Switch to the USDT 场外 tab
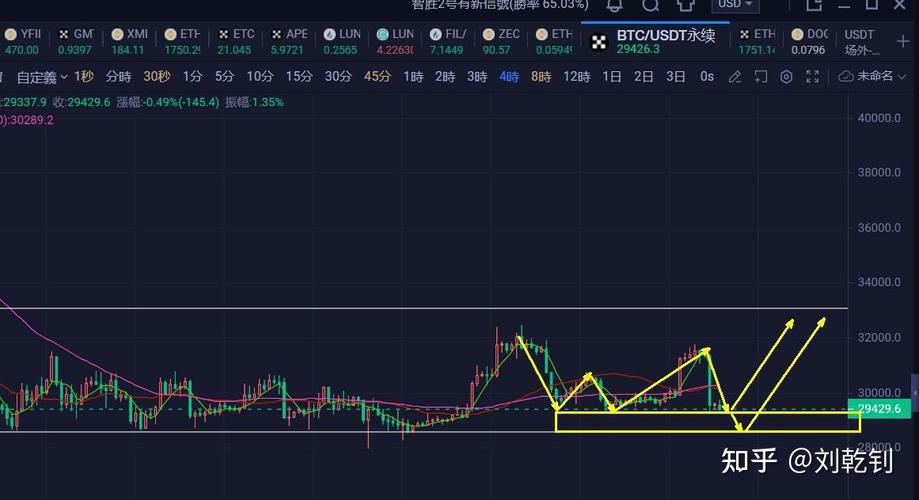Image resolution: width=919 pixels, height=500 pixels. [x=862, y=42]
